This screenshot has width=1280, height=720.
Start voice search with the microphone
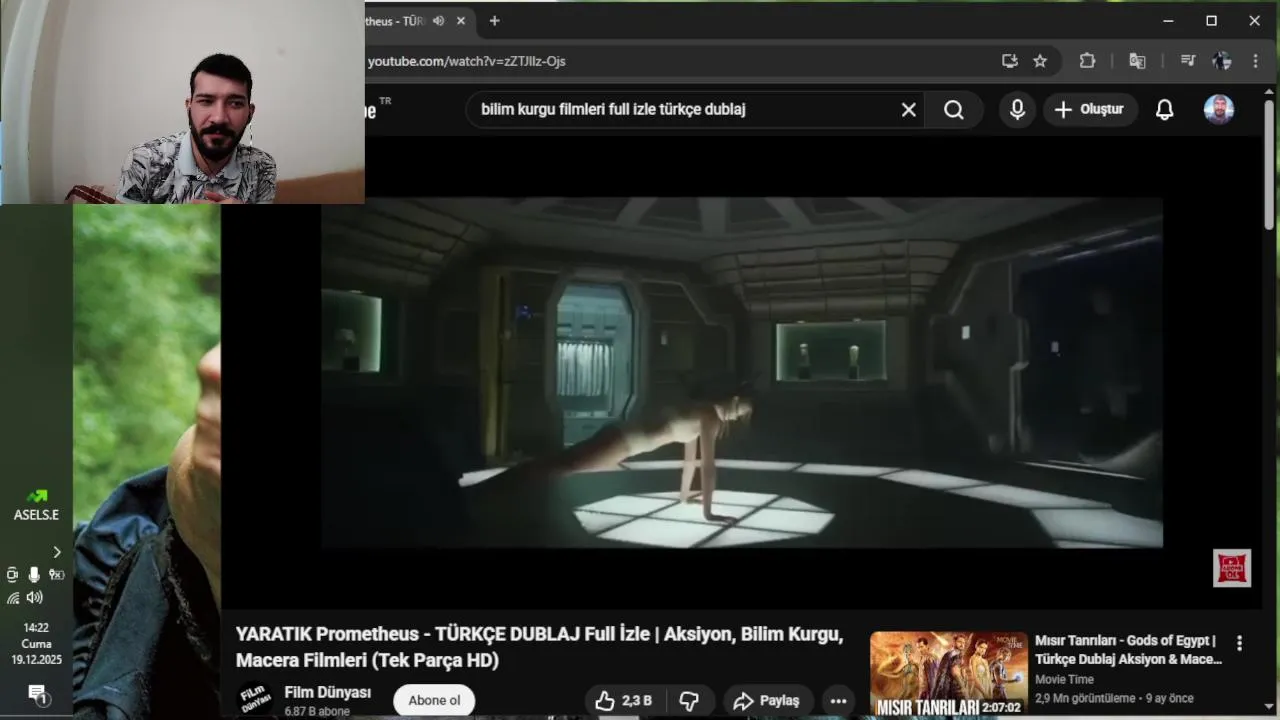(1017, 110)
